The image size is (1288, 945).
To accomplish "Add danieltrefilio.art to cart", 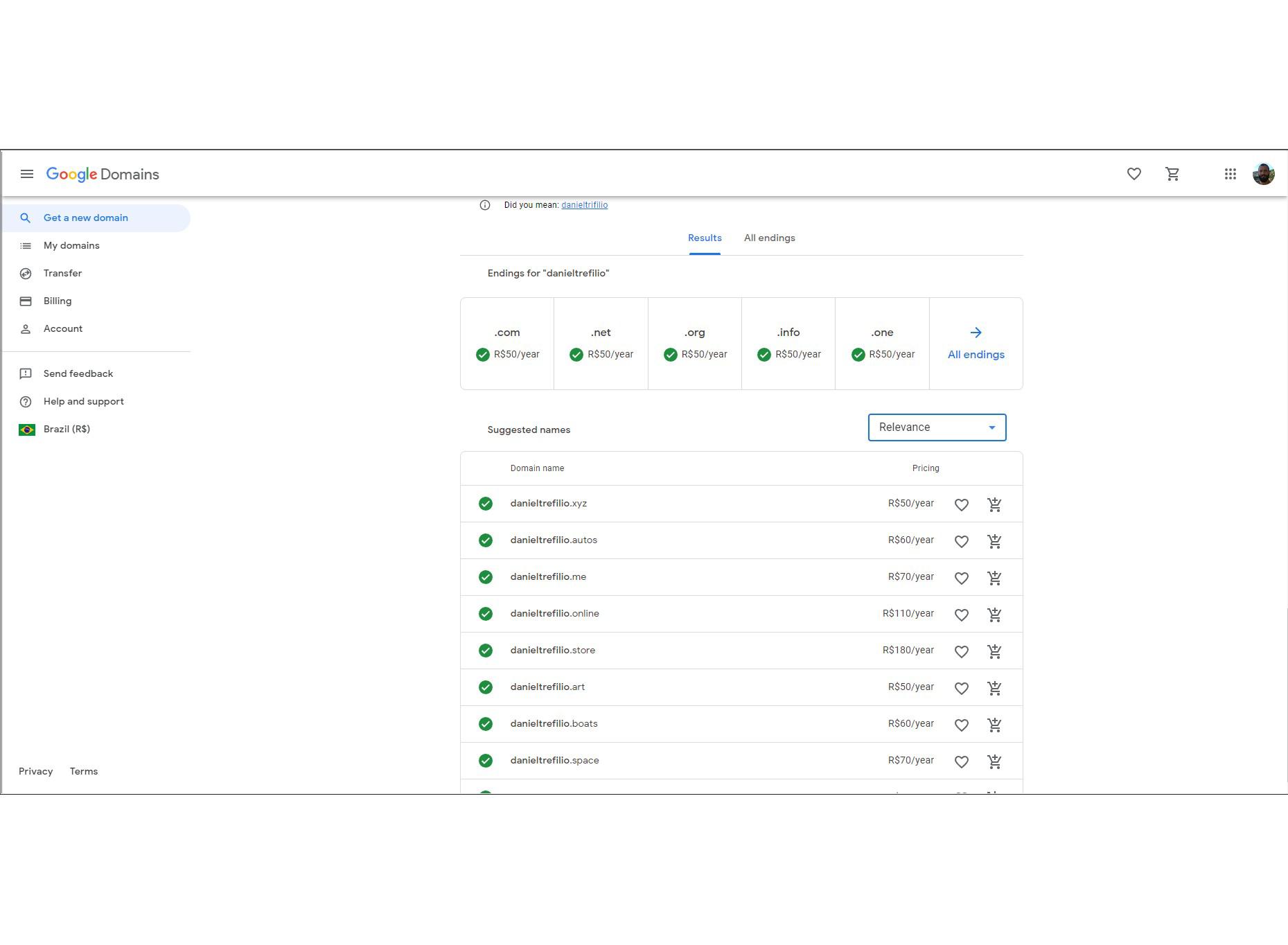I will click(x=994, y=688).
